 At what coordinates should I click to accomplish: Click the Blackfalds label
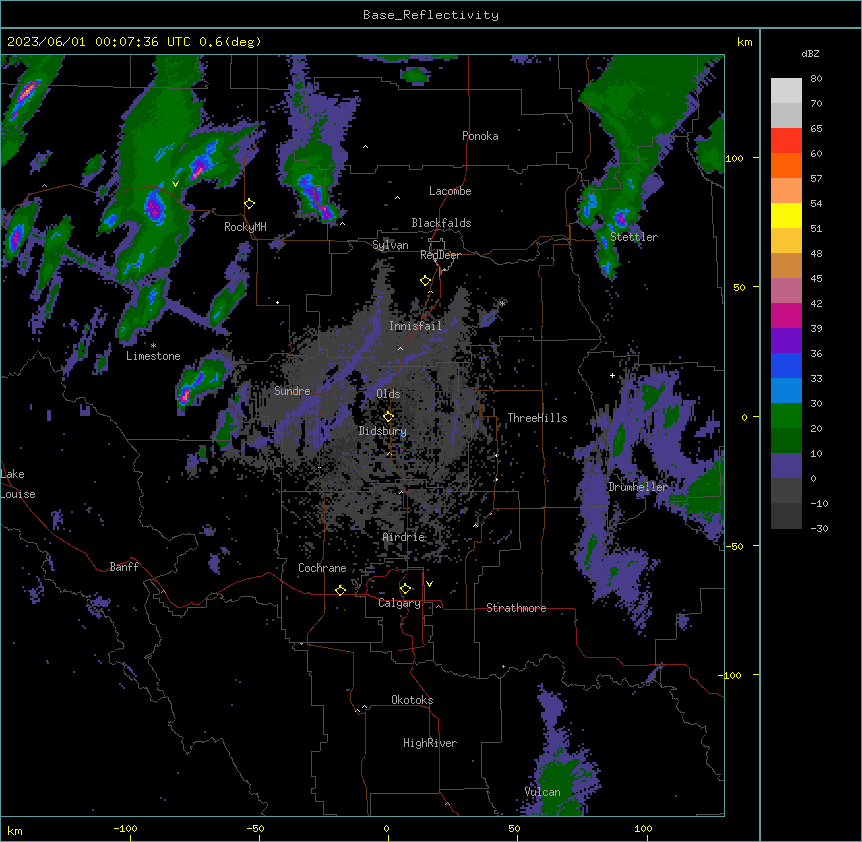441,223
